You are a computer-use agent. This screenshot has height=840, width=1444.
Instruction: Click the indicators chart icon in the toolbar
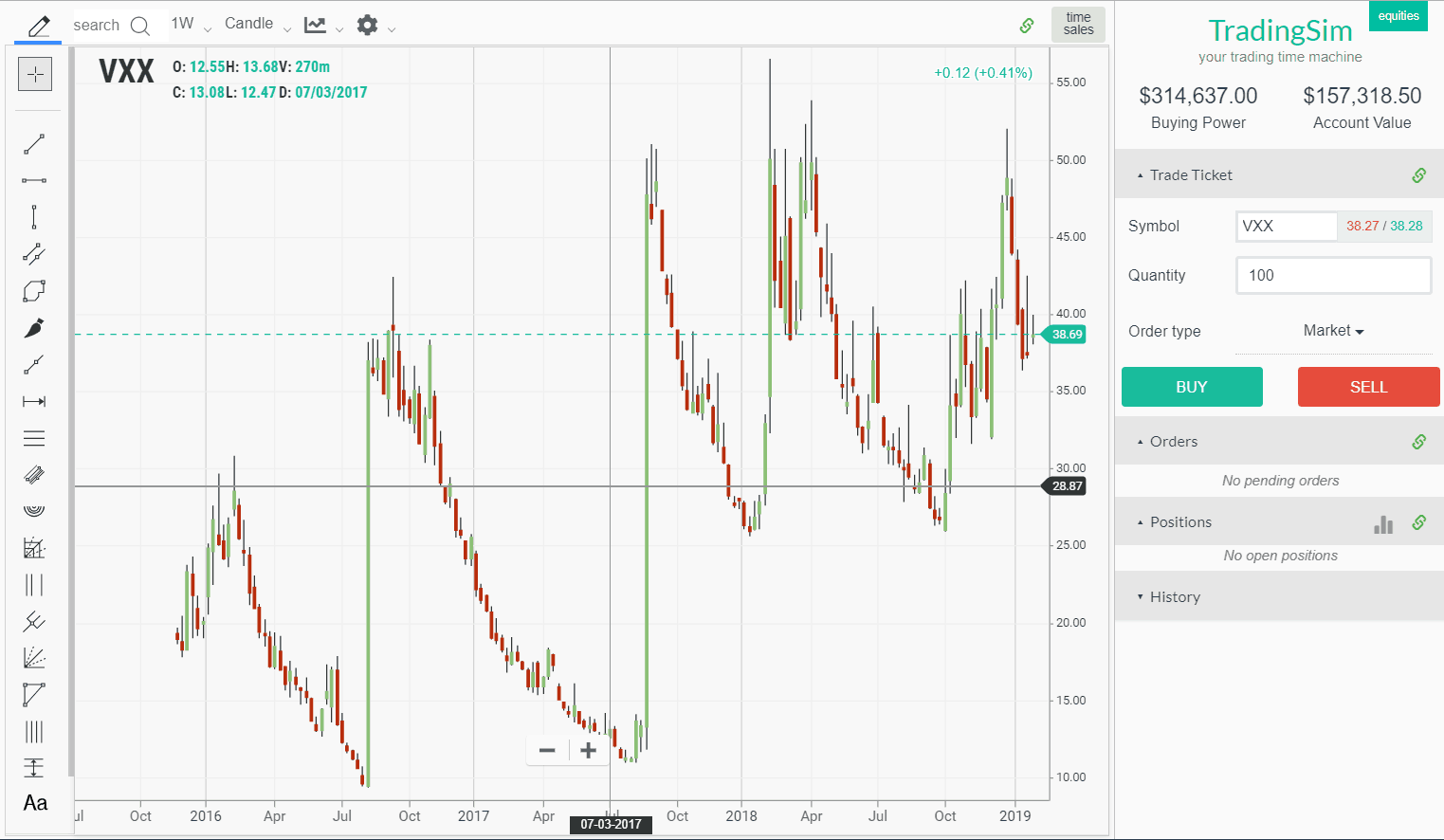click(313, 25)
